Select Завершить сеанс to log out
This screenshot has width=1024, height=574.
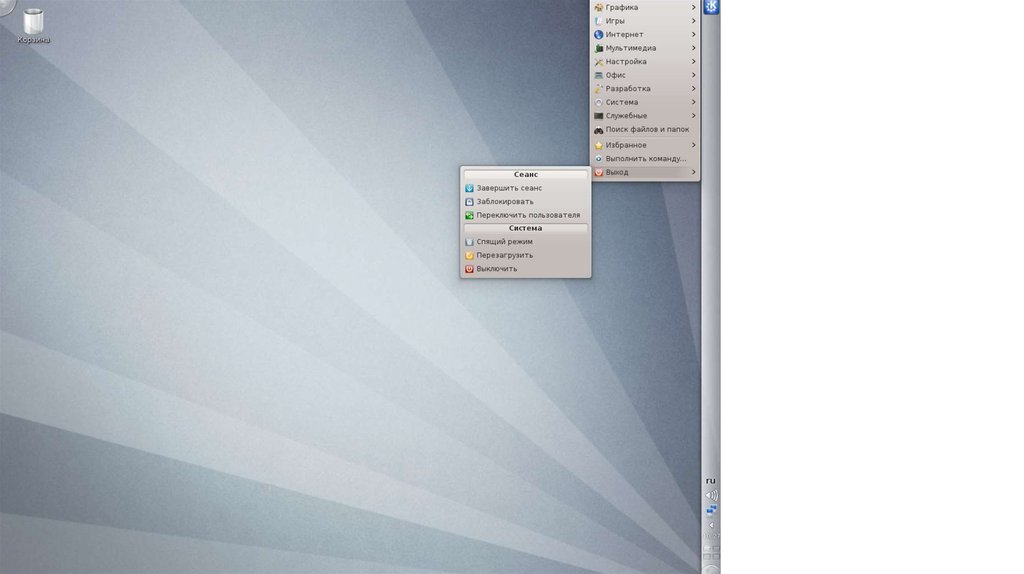509,188
